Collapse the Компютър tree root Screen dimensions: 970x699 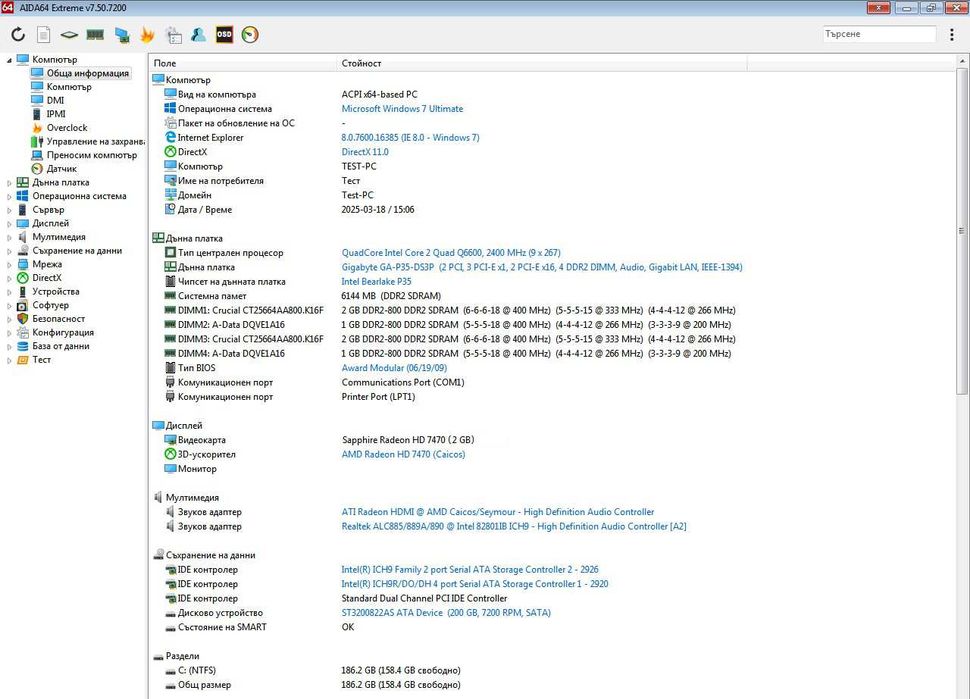tap(9, 60)
